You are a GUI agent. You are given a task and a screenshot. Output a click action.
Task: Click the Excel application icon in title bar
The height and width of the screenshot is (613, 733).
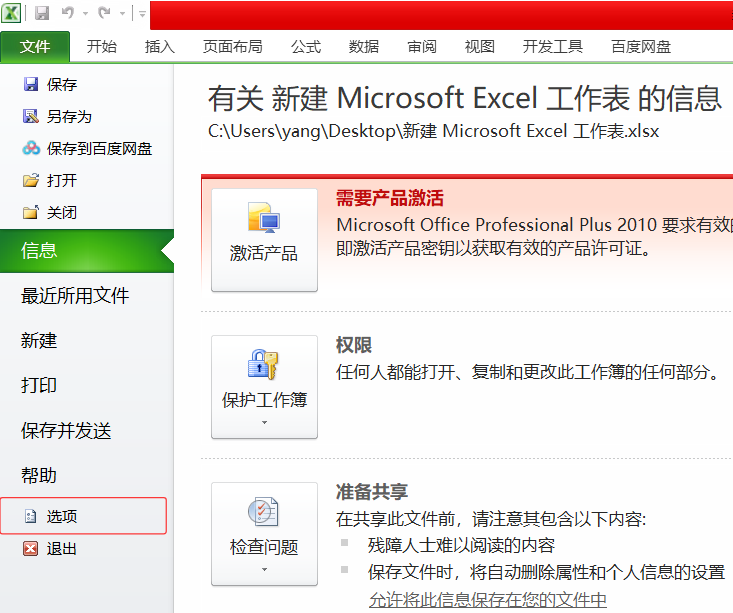tap(11, 13)
